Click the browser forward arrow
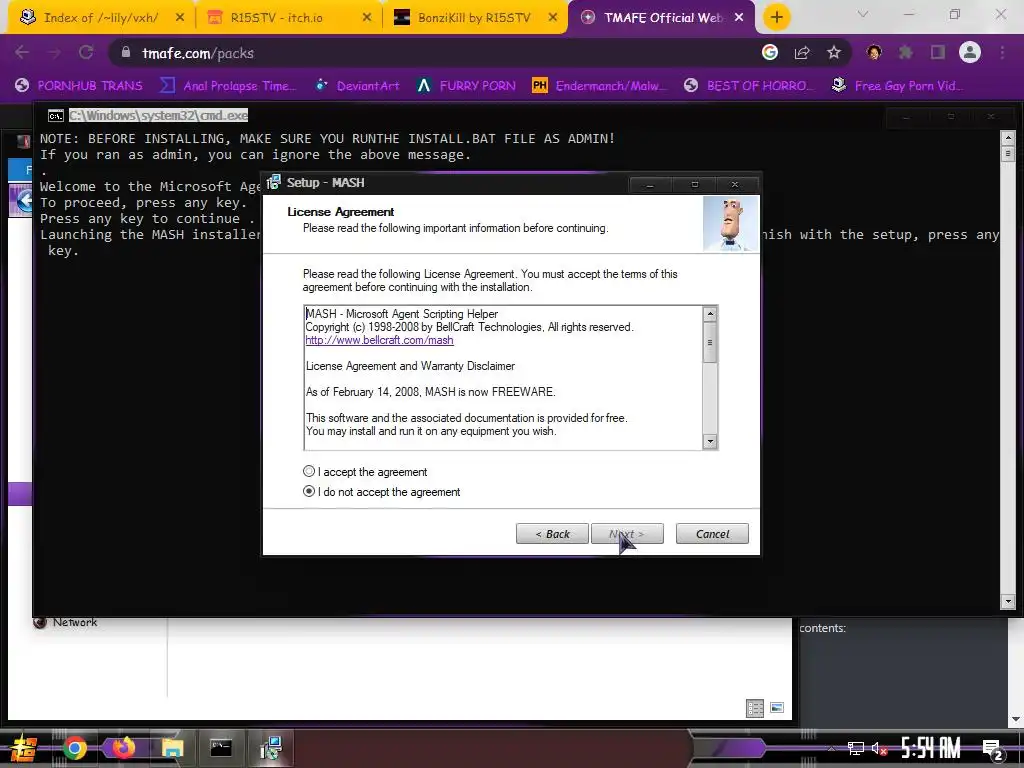The width and height of the screenshot is (1024, 768). (x=54, y=52)
